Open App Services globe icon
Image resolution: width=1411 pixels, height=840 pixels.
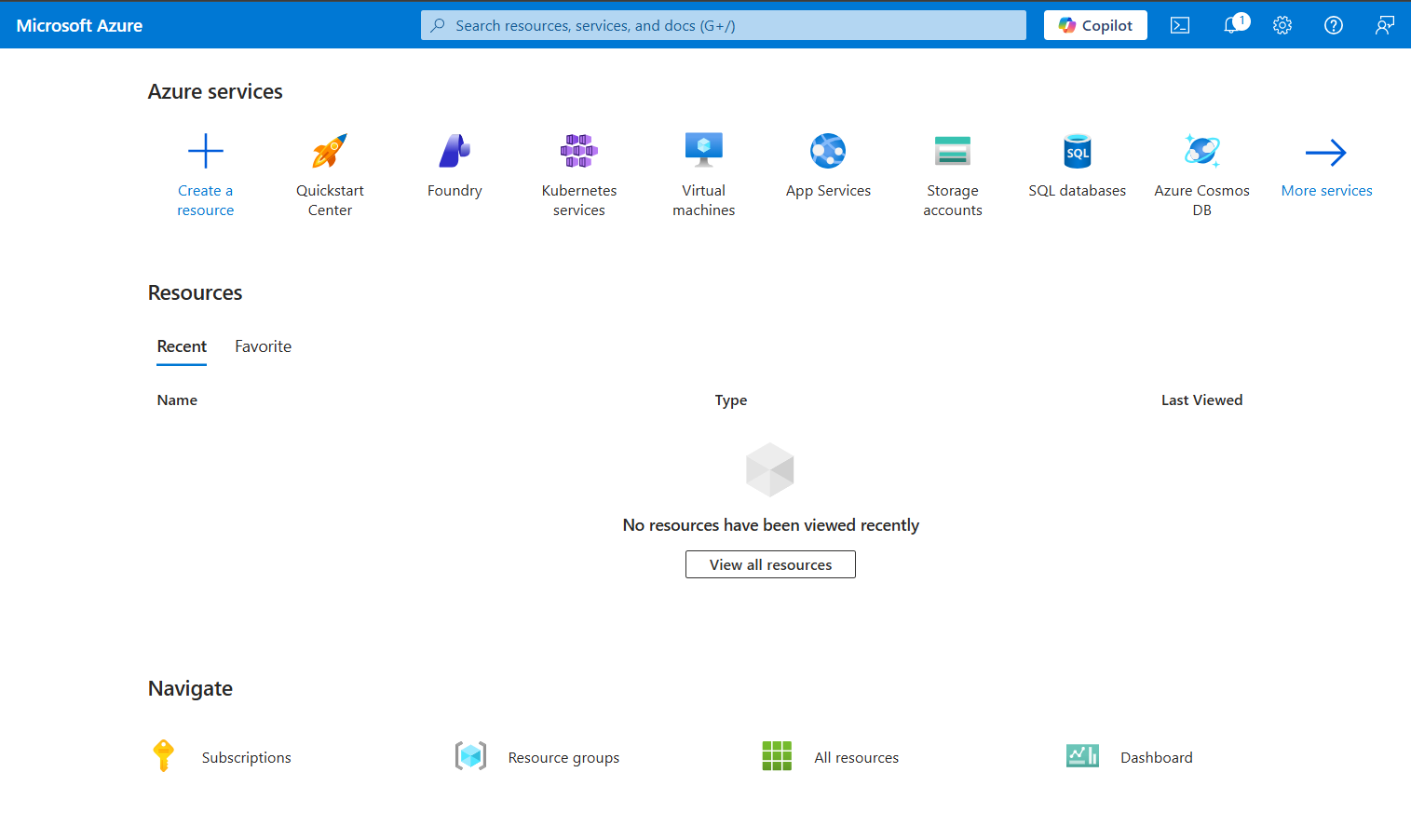point(828,151)
